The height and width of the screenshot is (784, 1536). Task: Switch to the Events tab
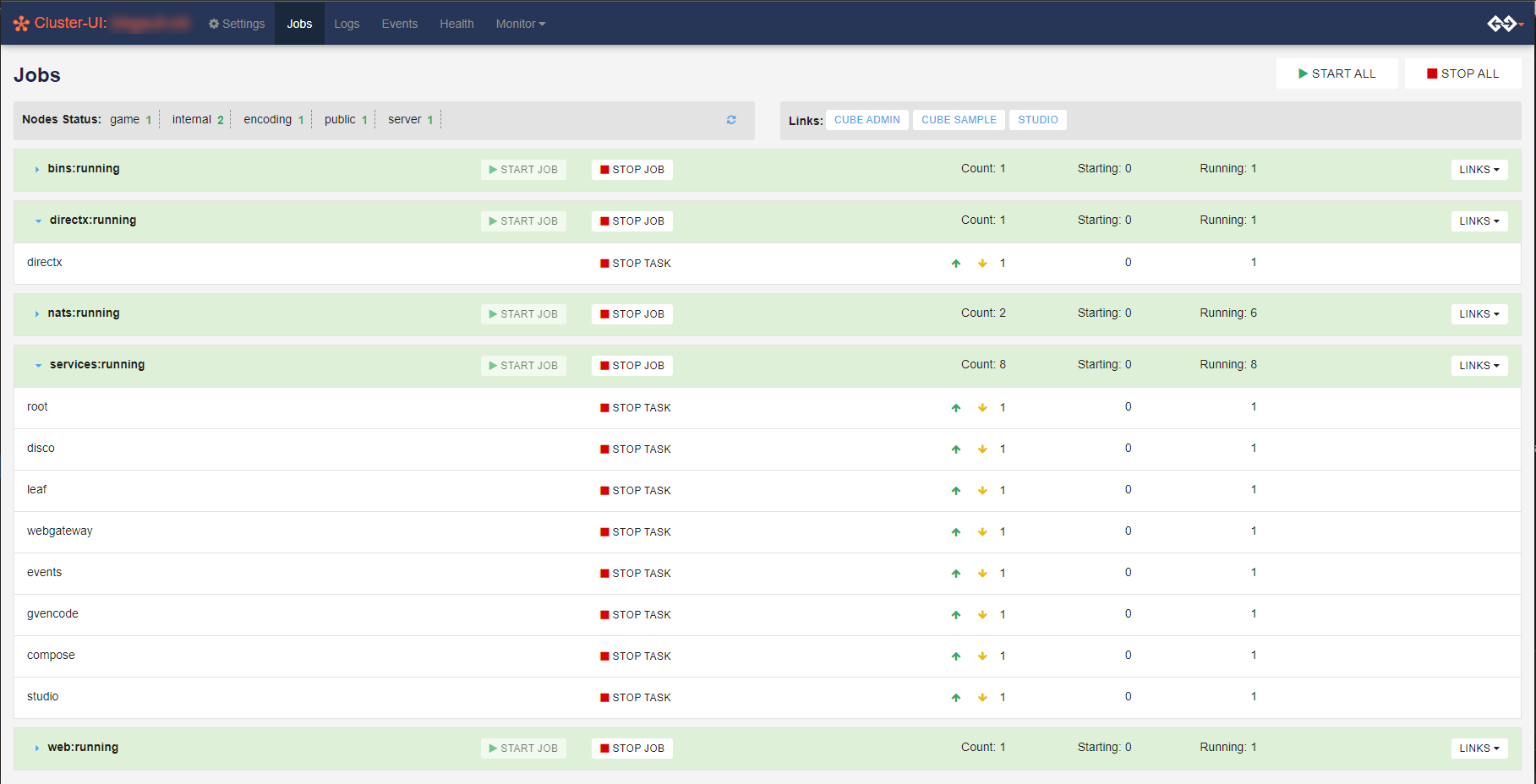(400, 24)
